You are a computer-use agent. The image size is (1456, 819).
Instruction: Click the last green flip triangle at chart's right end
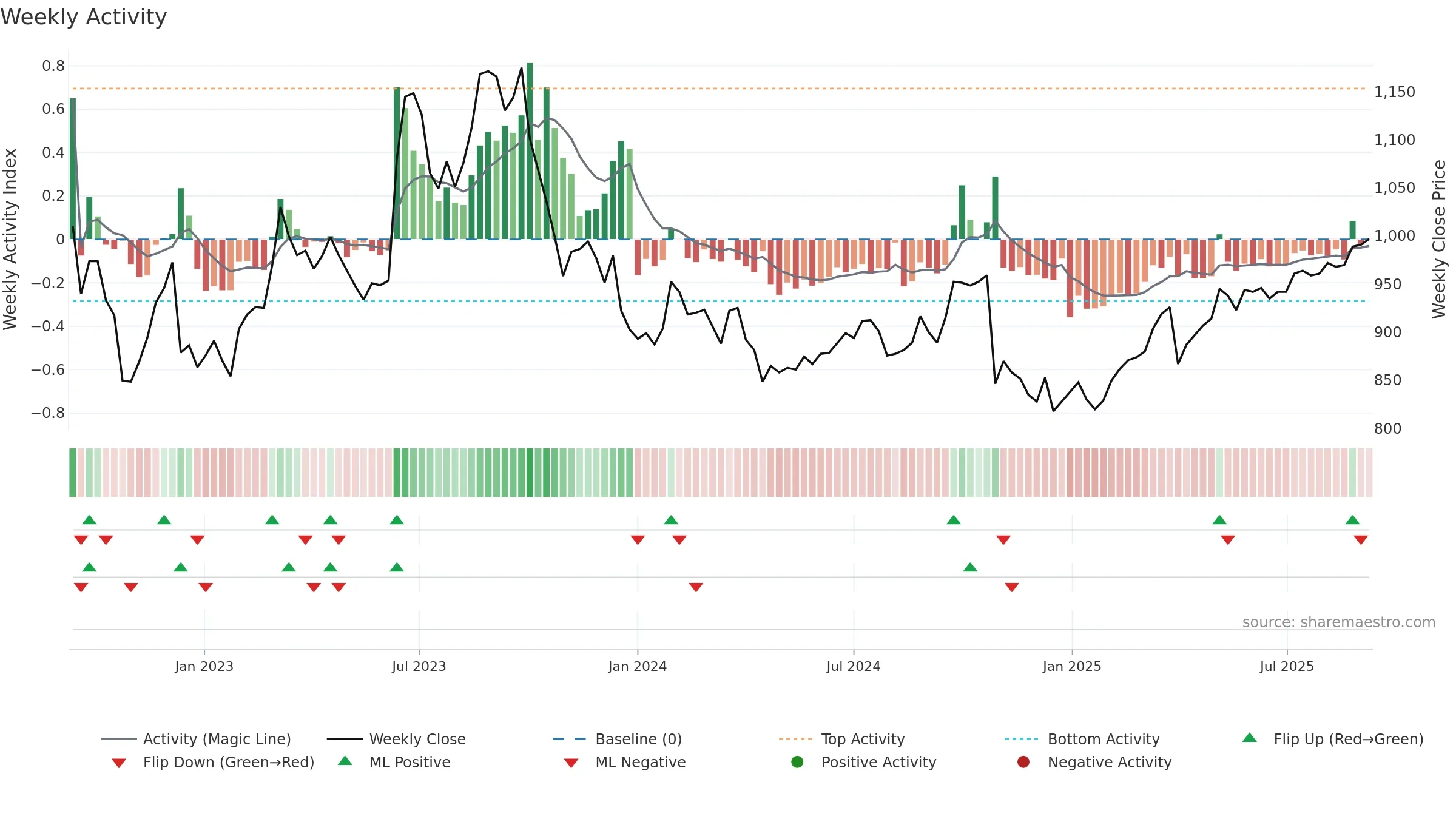(x=1352, y=520)
